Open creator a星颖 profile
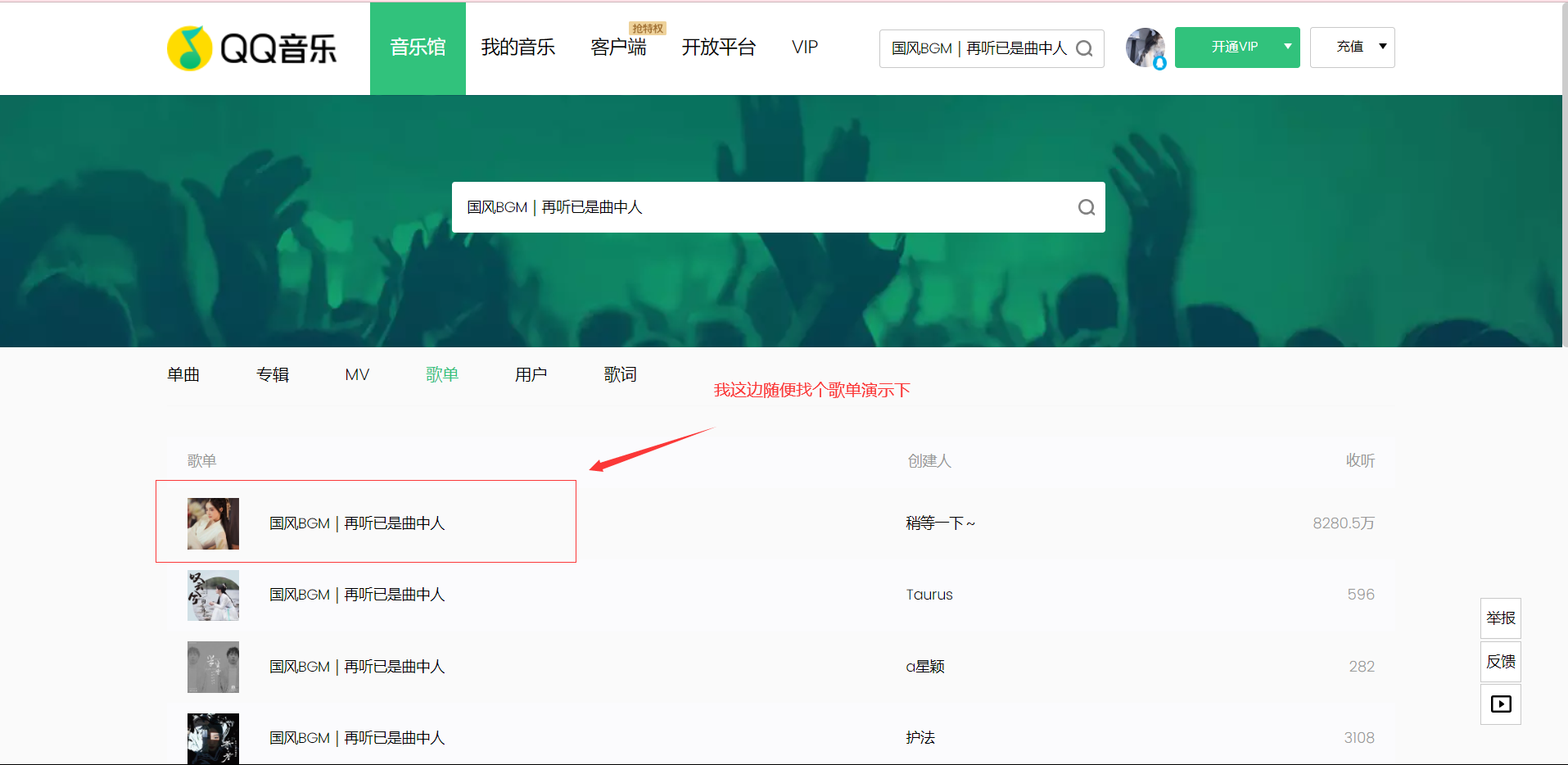 pos(925,667)
